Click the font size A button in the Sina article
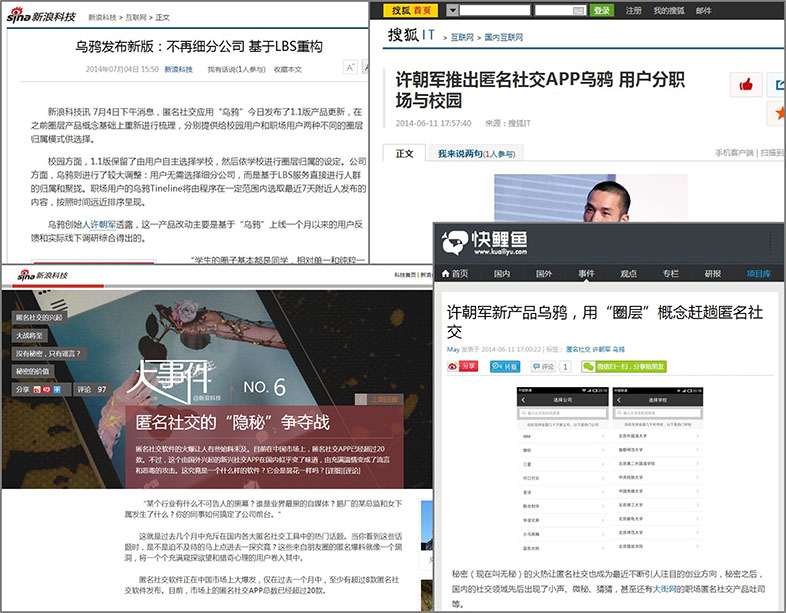 350,67
